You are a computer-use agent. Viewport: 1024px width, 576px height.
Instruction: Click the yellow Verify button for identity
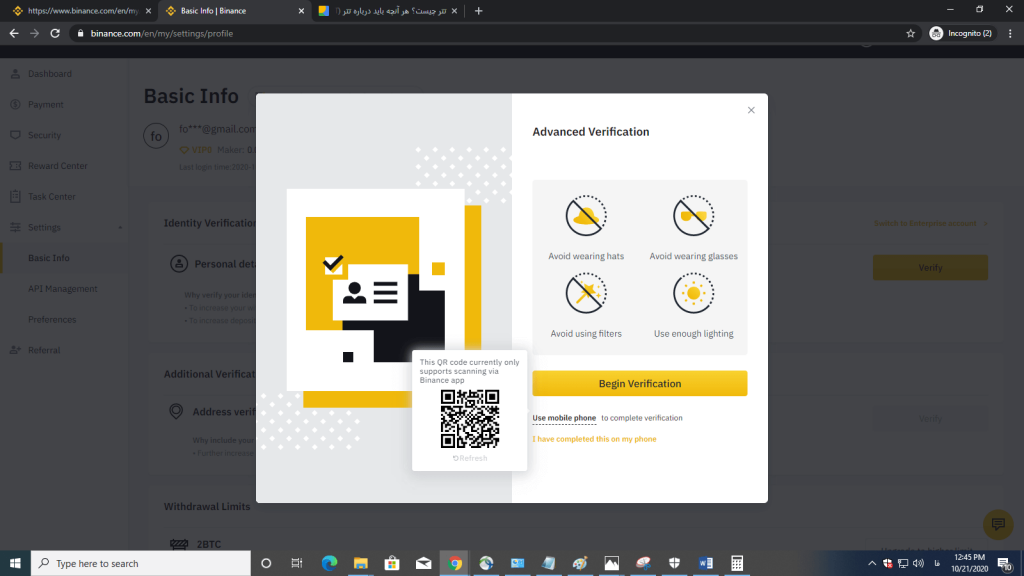[930, 268]
